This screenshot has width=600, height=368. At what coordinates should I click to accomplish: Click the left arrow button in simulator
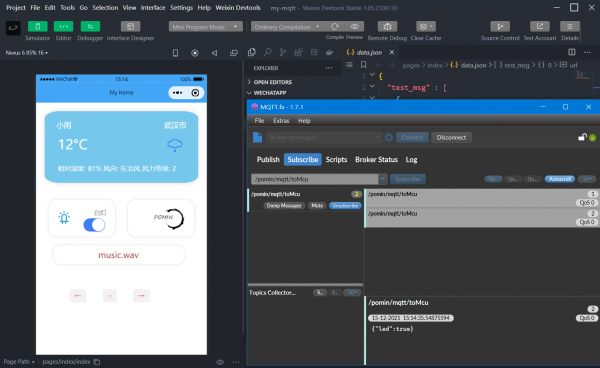point(78,295)
